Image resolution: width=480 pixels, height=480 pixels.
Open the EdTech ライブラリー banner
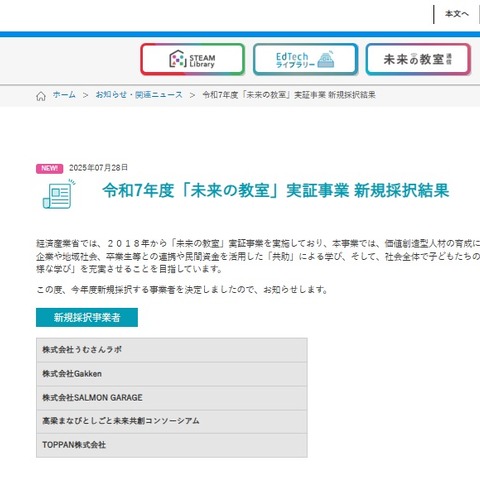coord(305,59)
